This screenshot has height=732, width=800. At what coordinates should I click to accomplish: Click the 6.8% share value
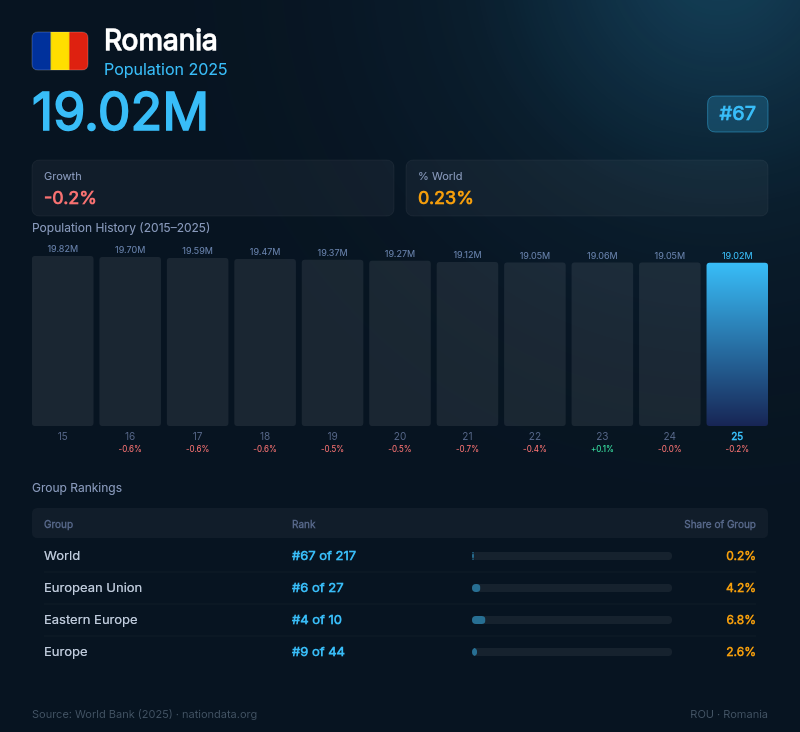[x=740, y=620]
